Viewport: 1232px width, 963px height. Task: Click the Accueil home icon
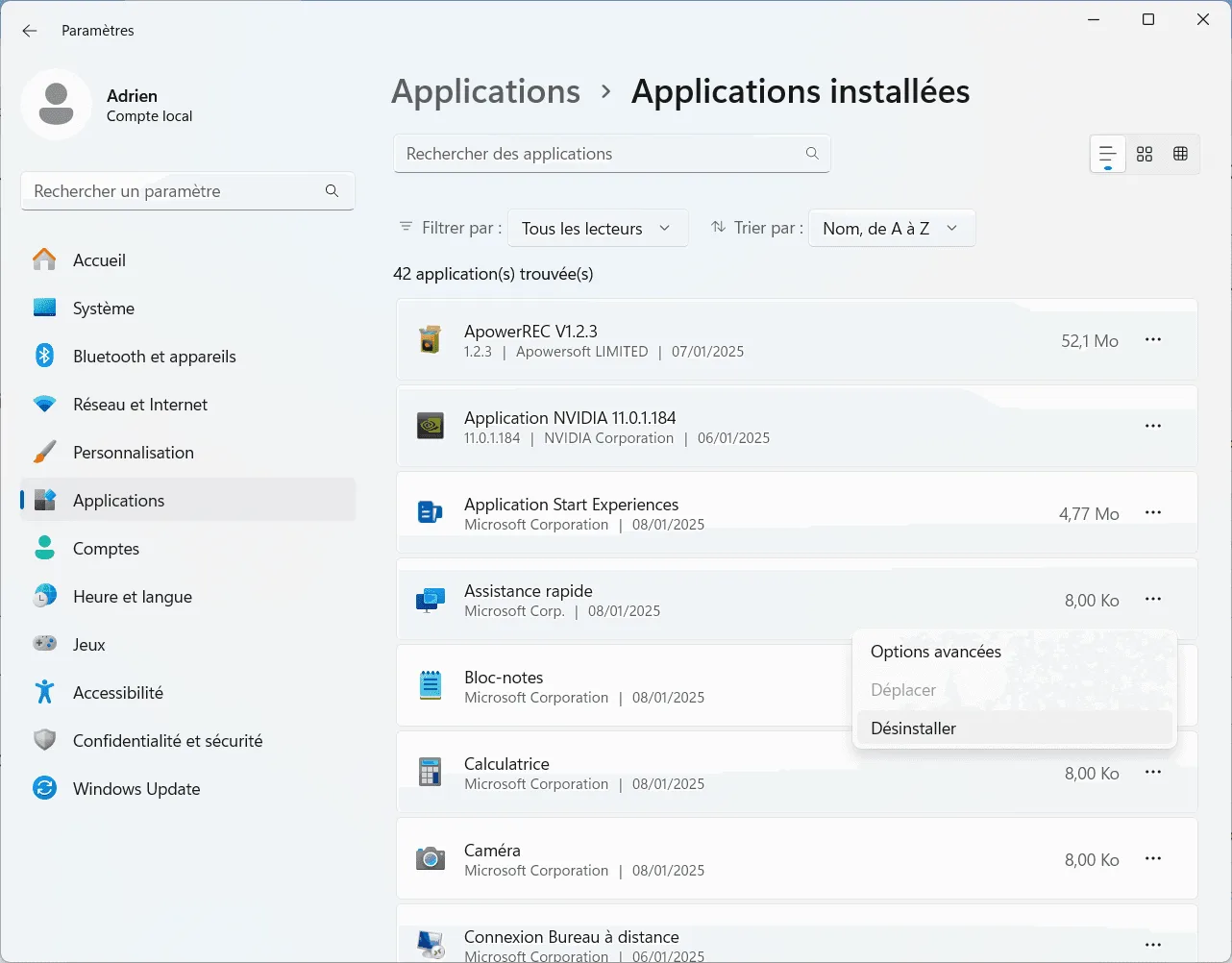[x=45, y=259]
